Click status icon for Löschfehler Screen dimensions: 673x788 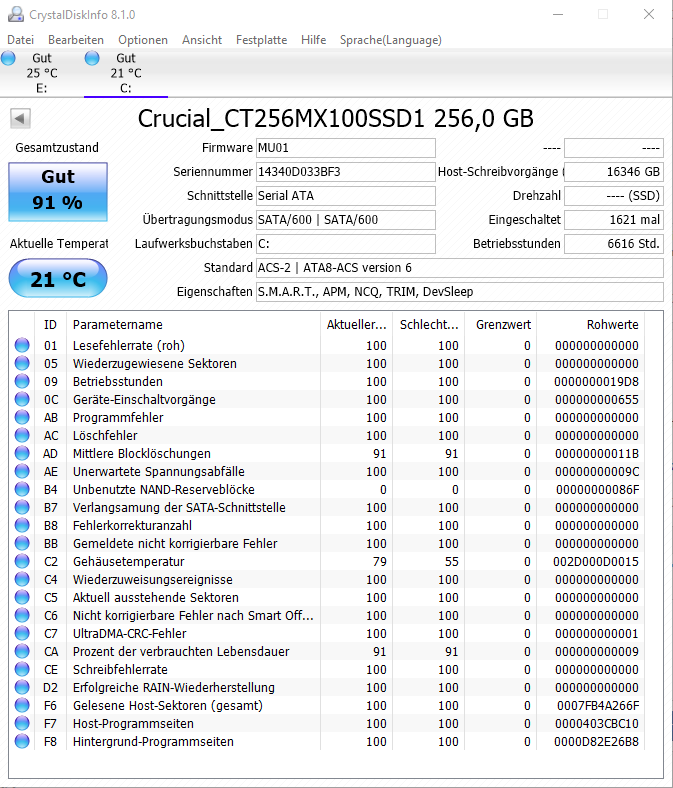click(22, 435)
